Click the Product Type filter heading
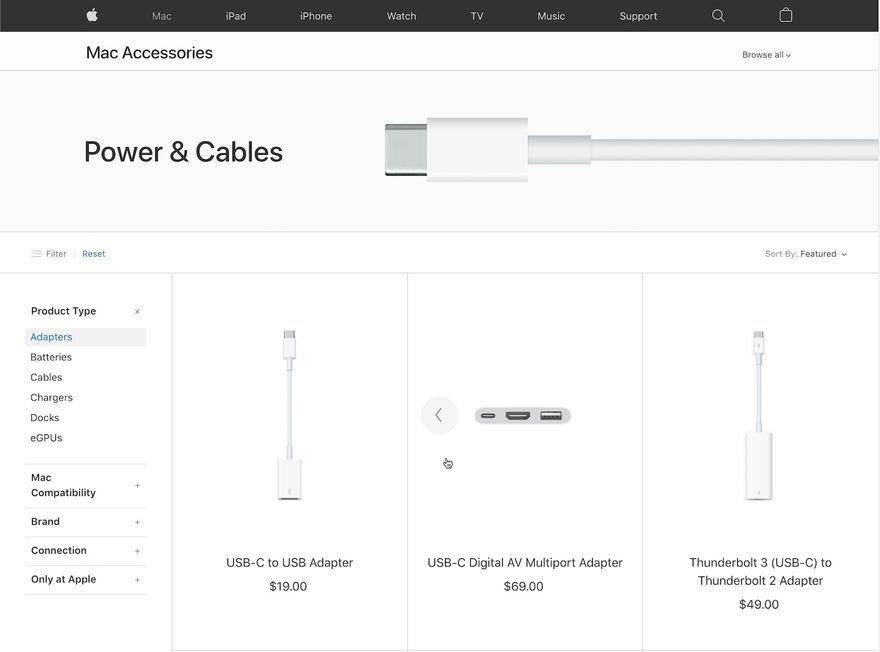880x652 pixels. [63, 311]
